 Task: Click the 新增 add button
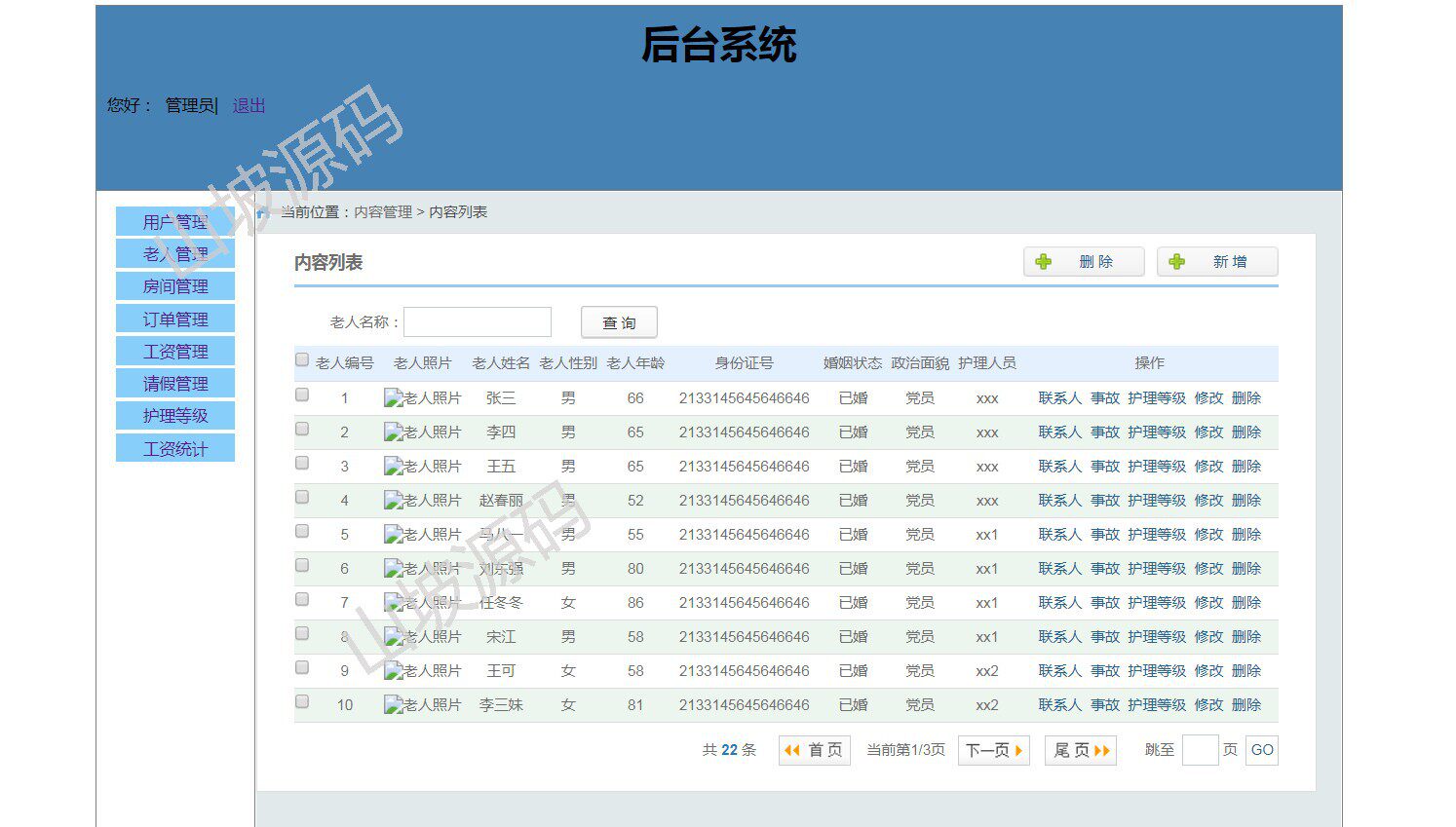point(1217,262)
